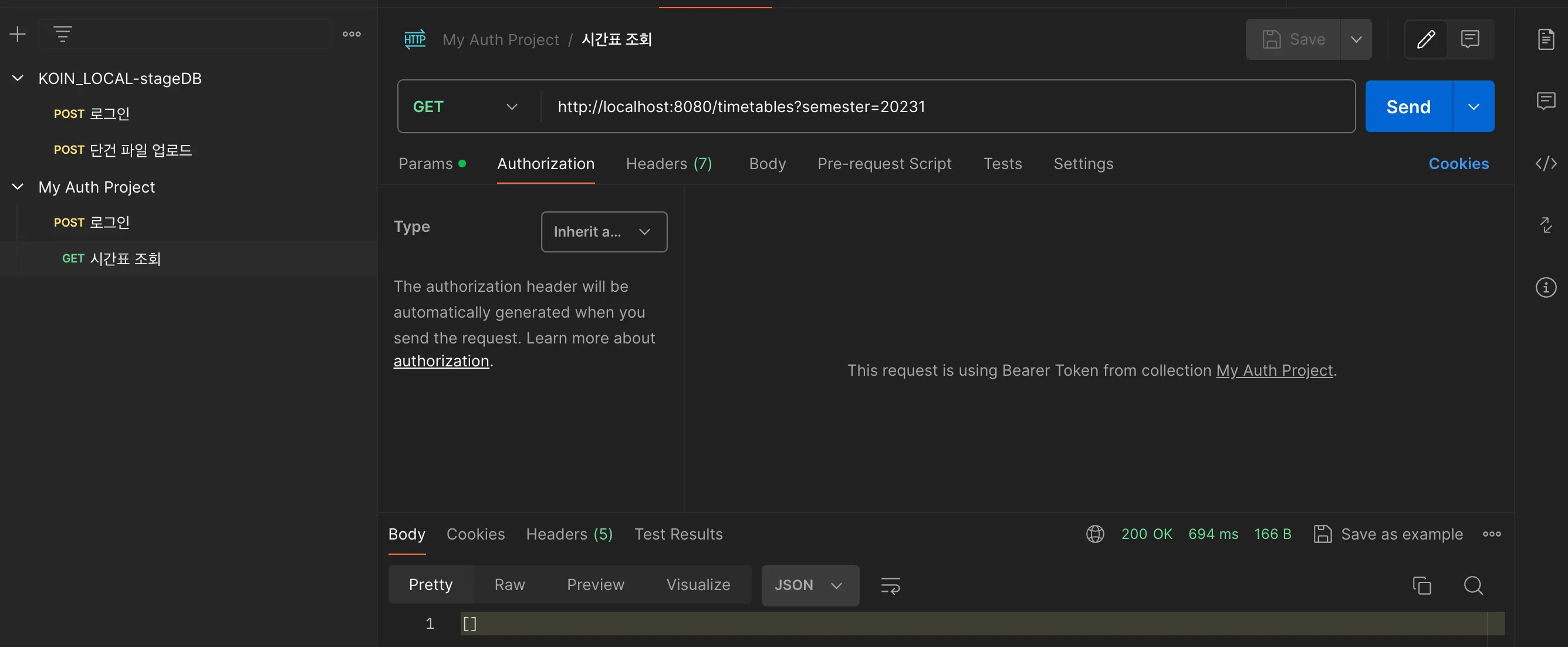Viewport: 1568px width, 647px height.
Task: Click the plus icon to create new collection
Action: (x=18, y=34)
